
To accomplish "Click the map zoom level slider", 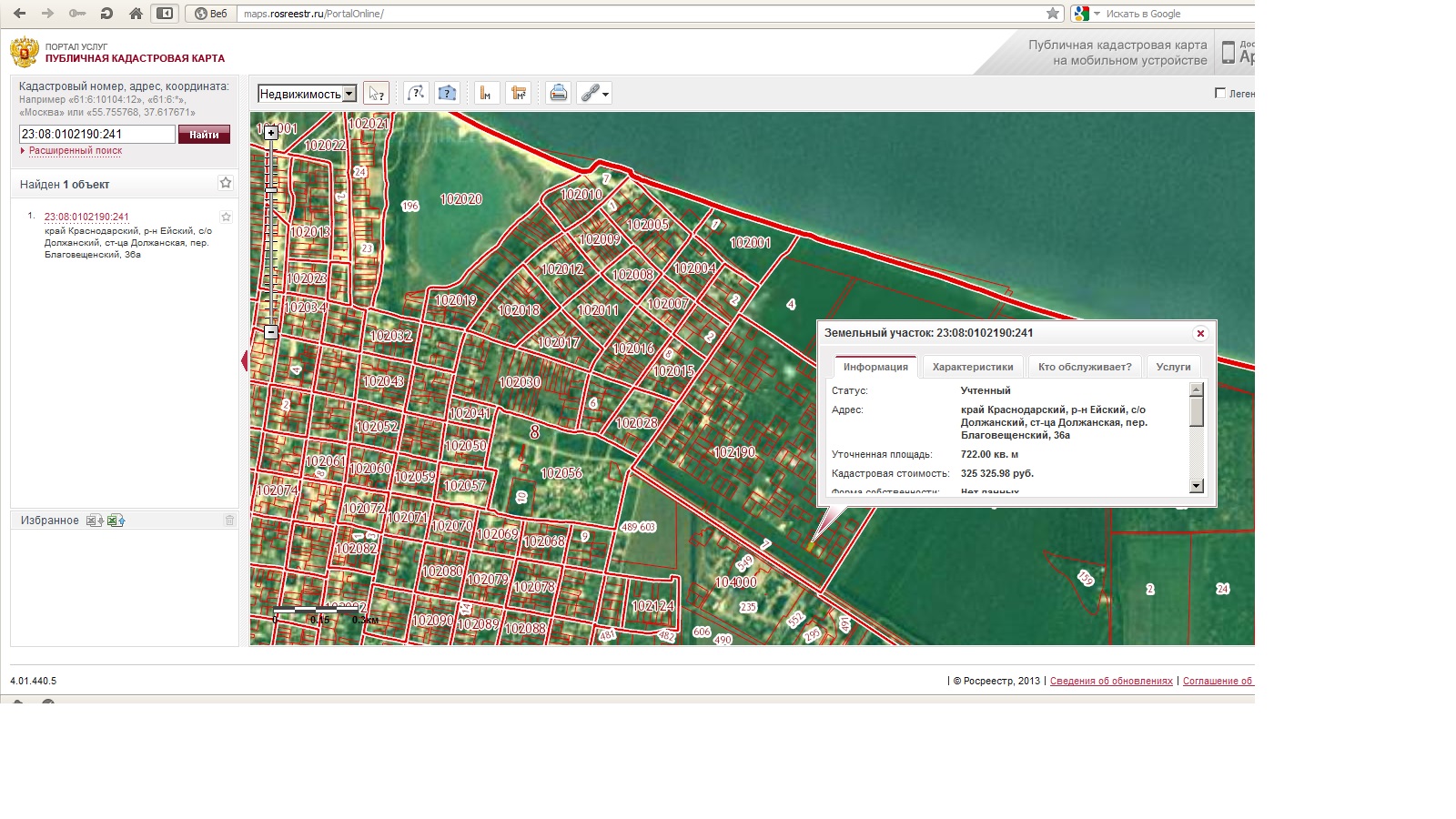I will [x=271, y=233].
